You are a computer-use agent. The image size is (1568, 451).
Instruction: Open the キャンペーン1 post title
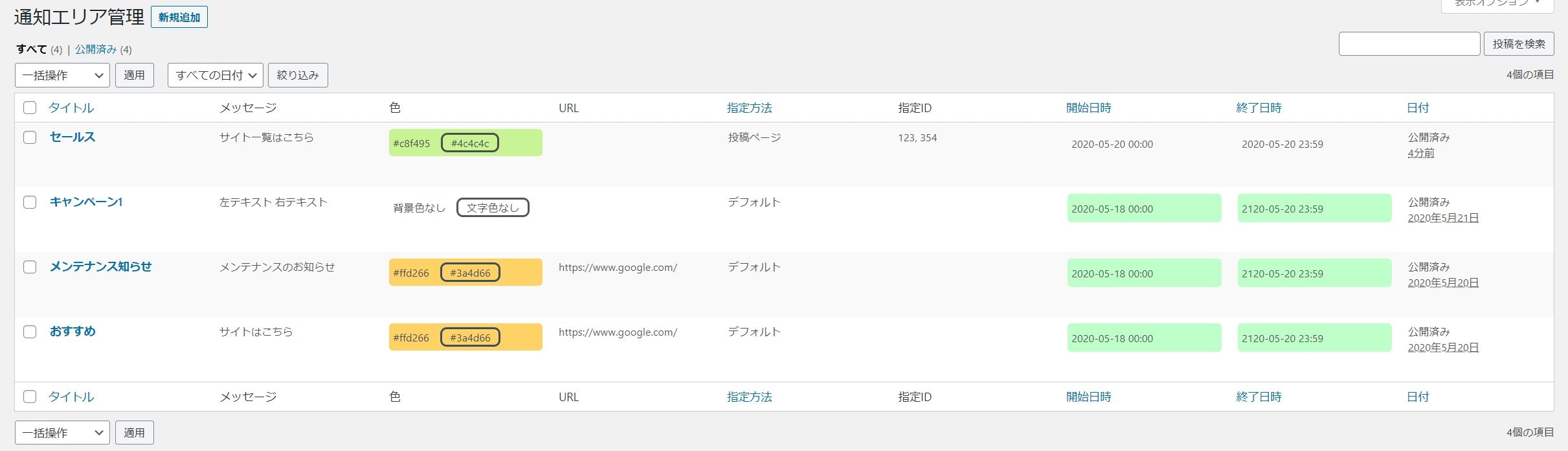click(86, 202)
